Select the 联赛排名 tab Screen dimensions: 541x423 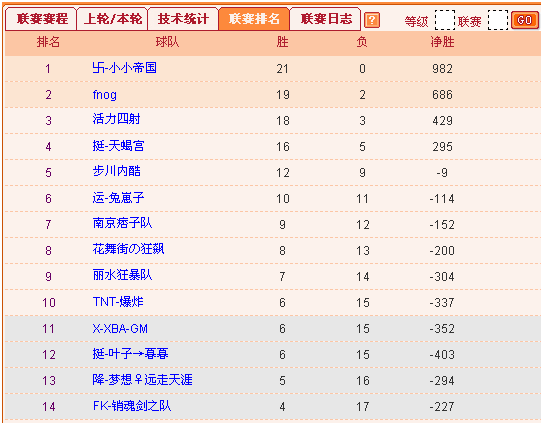pos(254,19)
